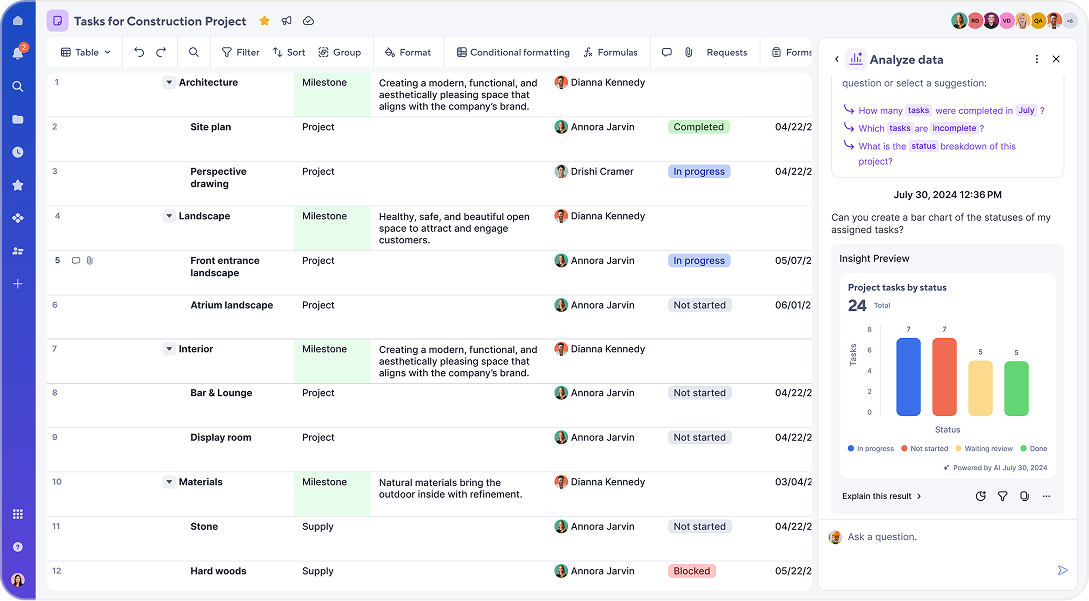Copy the insight preview result
This screenshot has height=601, width=1089.
click(x=1024, y=496)
